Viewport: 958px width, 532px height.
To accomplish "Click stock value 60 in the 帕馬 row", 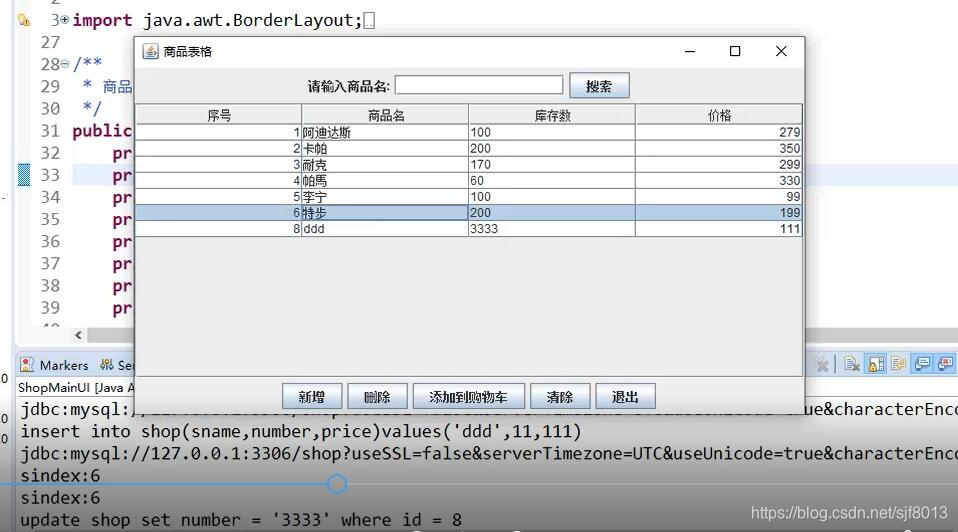I will tap(552, 181).
